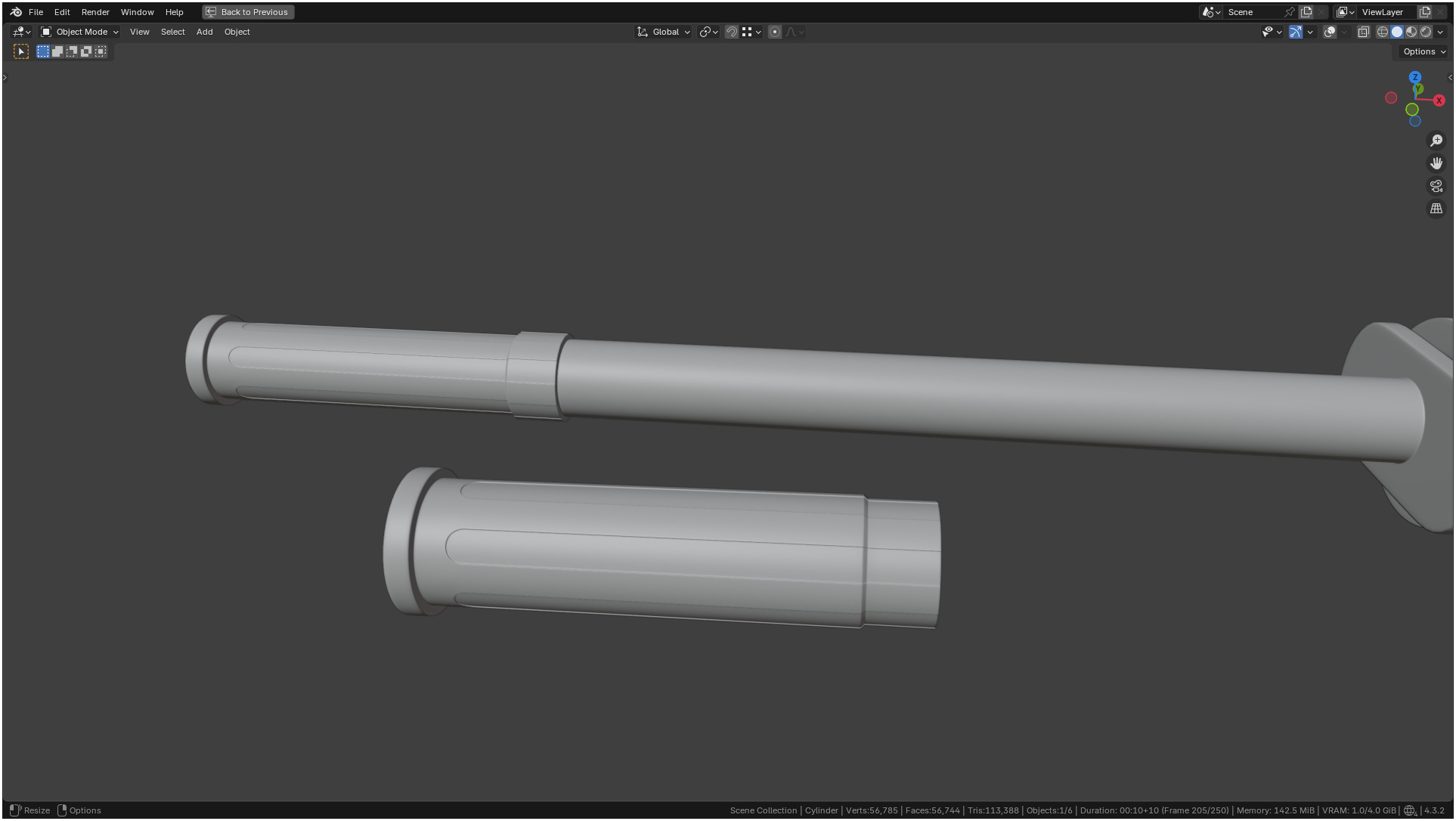Open the Edit menu
The image size is (1456, 821).
coord(62,12)
